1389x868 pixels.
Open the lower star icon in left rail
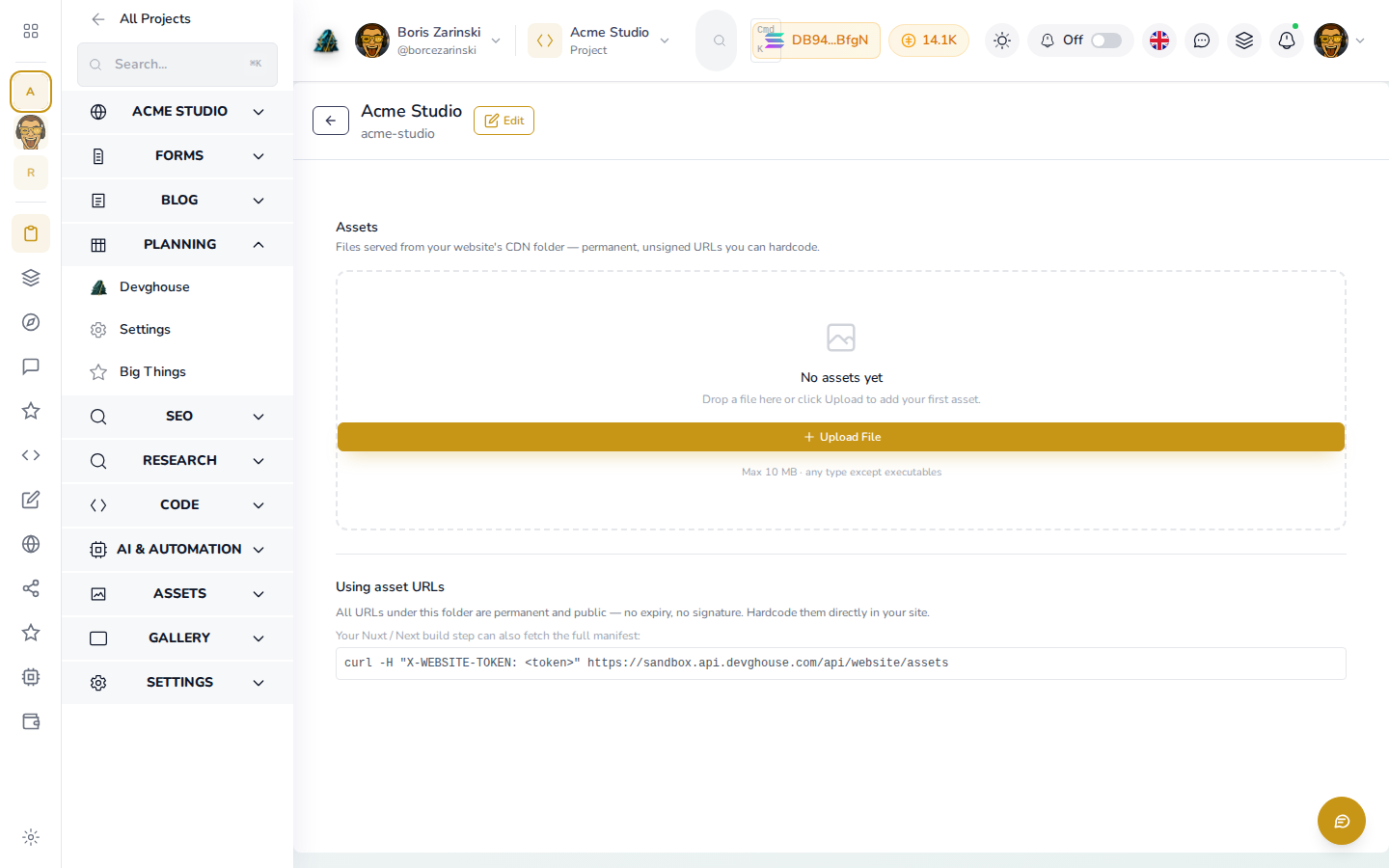click(31, 633)
